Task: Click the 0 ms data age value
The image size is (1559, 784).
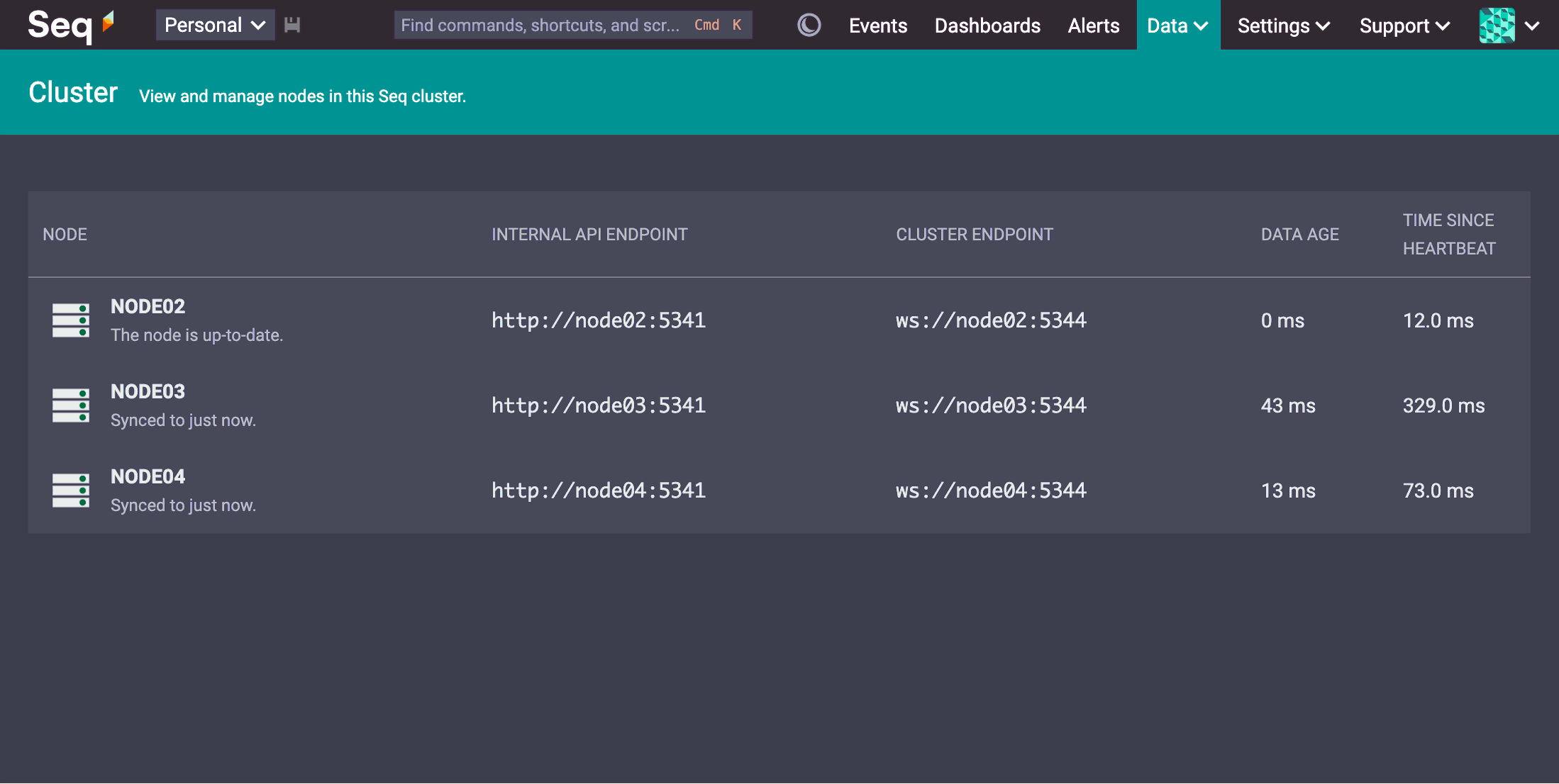Action: coord(1282,320)
